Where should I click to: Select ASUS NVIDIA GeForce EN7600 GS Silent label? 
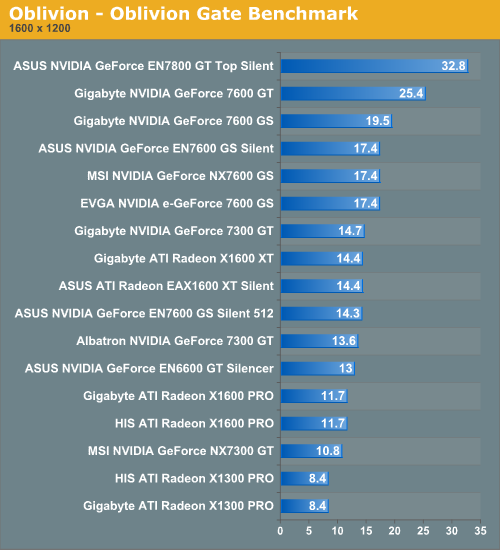(x=156, y=148)
